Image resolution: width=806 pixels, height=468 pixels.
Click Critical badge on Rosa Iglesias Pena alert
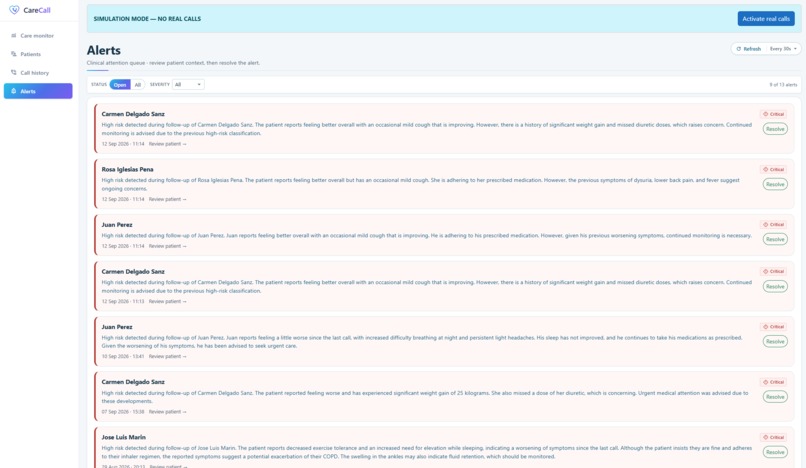coord(774,169)
